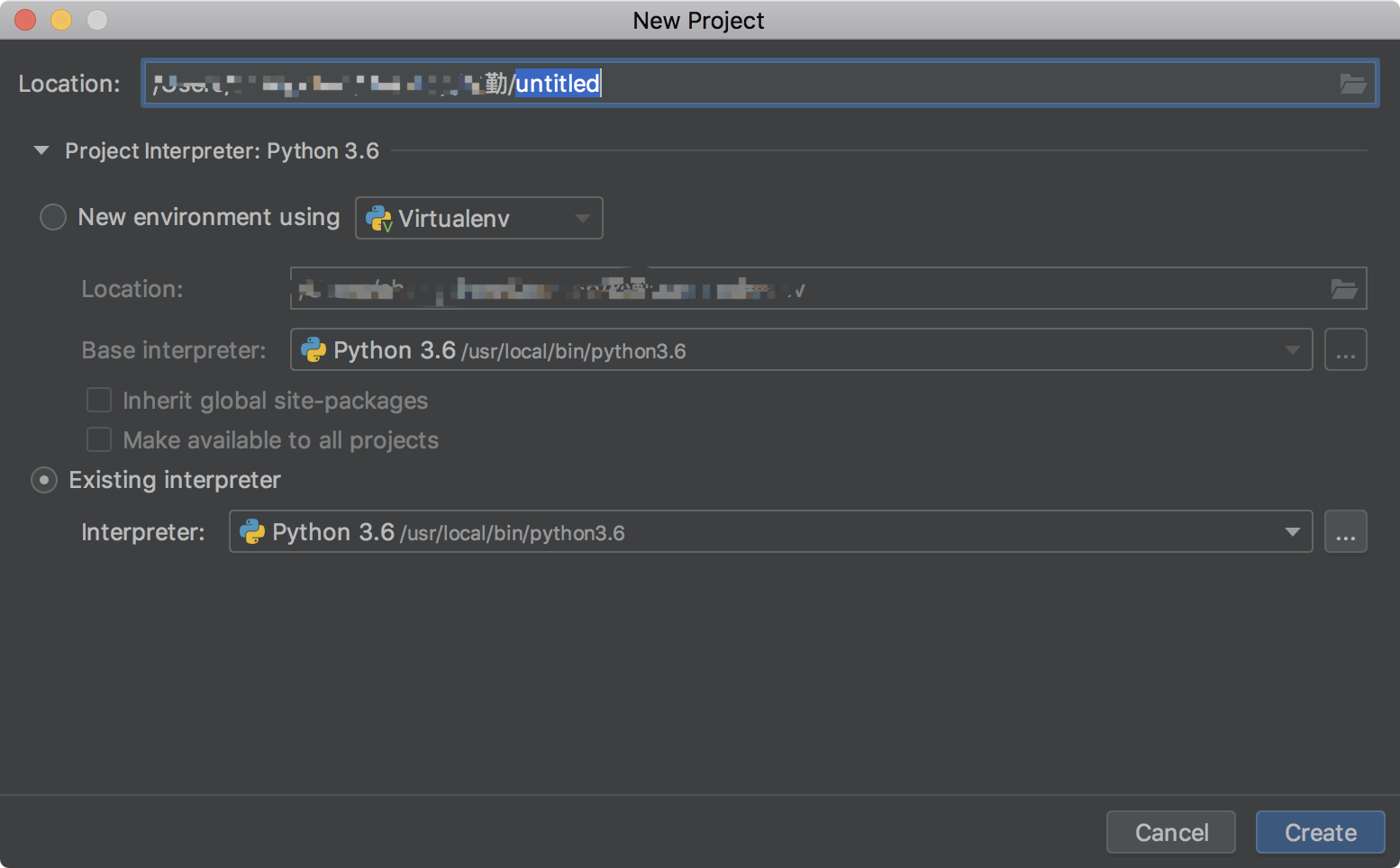Click the Python icon in Interpreter combo box
The width and height of the screenshot is (1400, 868).
252,532
